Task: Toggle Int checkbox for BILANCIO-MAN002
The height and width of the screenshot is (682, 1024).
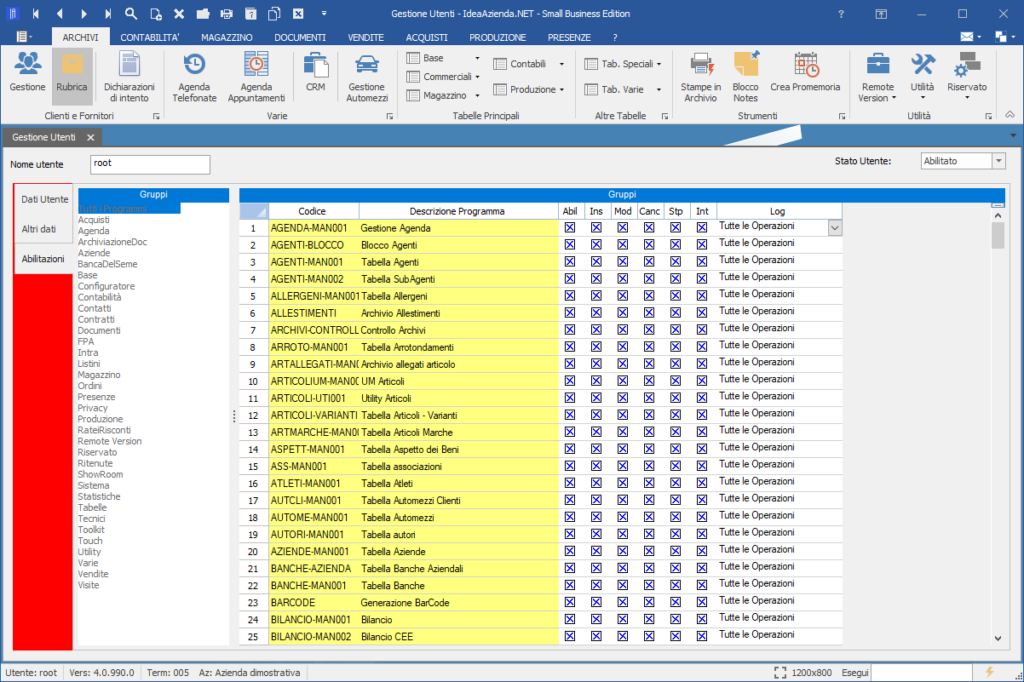Action: click(701, 636)
